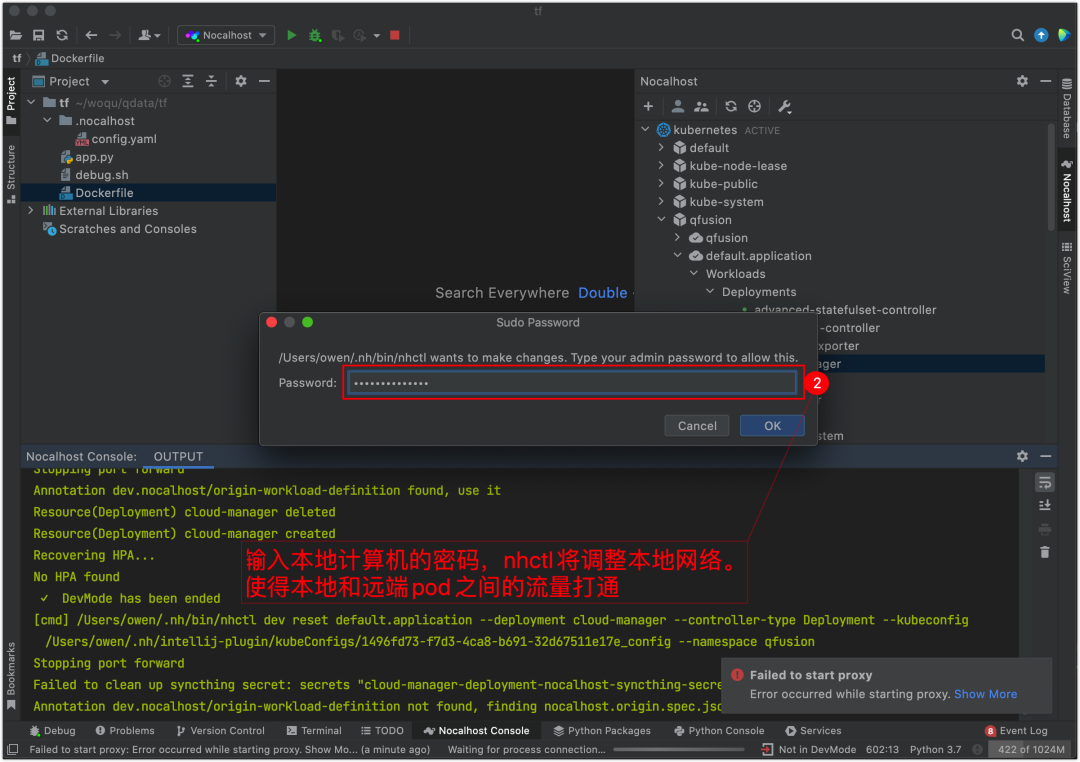The height and width of the screenshot is (762, 1080).
Task: Click Show More in proxy error notification
Action: click(985, 694)
